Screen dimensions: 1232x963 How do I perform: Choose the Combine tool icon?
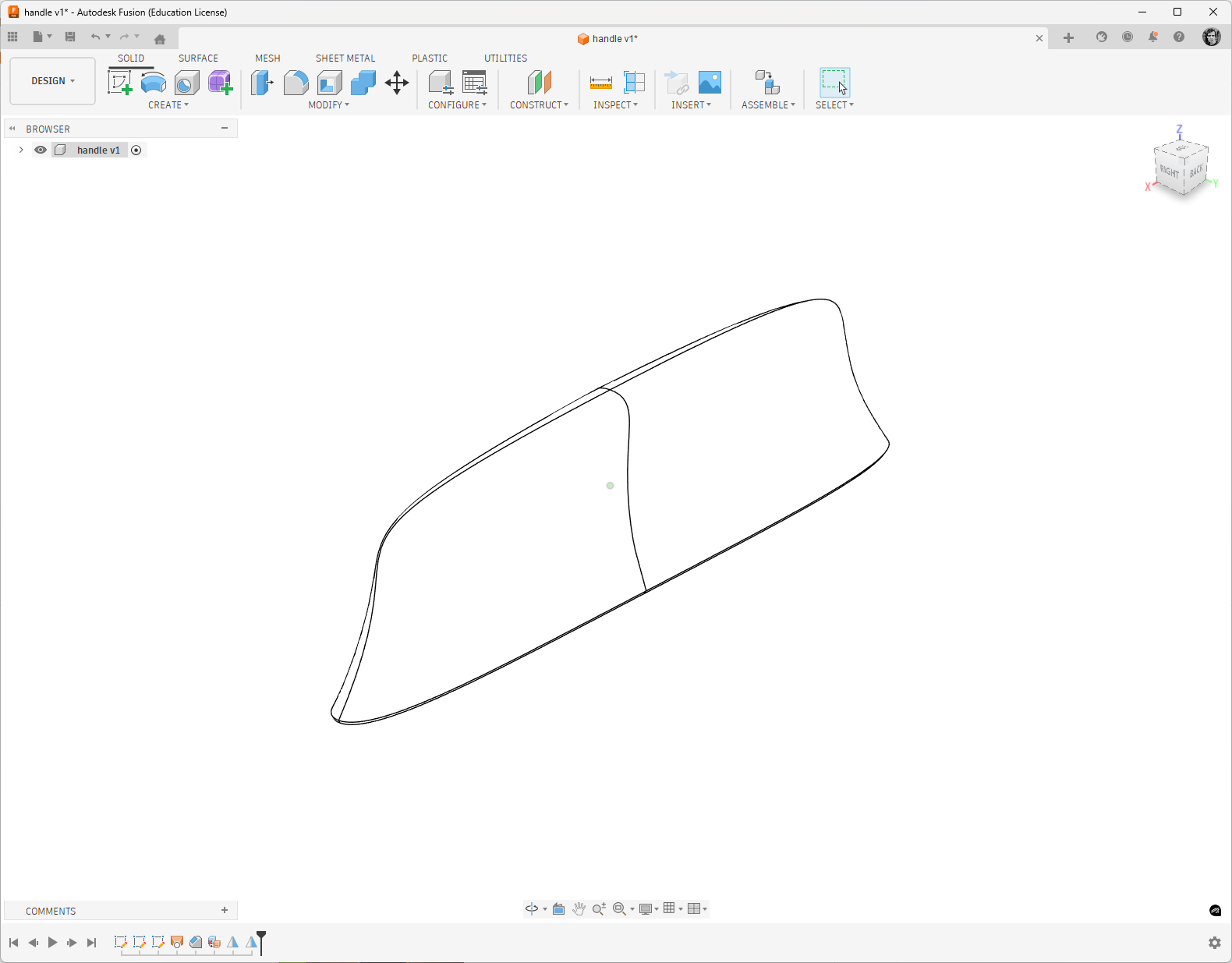pyautogui.click(x=363, y=82)
